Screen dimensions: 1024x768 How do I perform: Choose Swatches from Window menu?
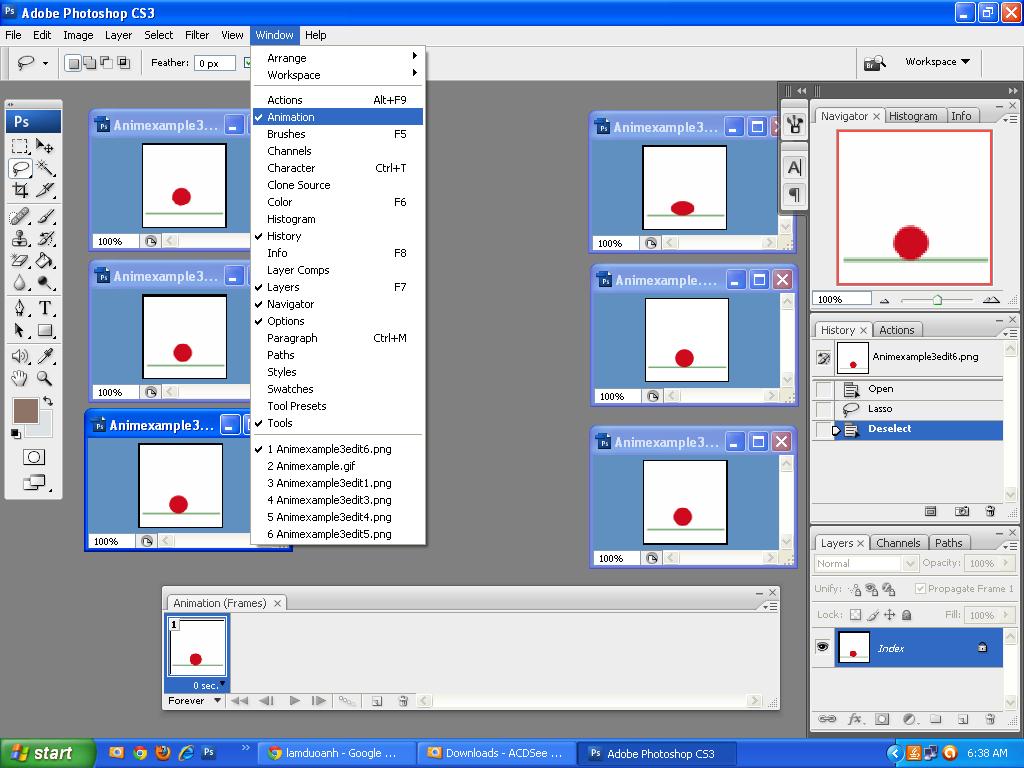point(338,389)
